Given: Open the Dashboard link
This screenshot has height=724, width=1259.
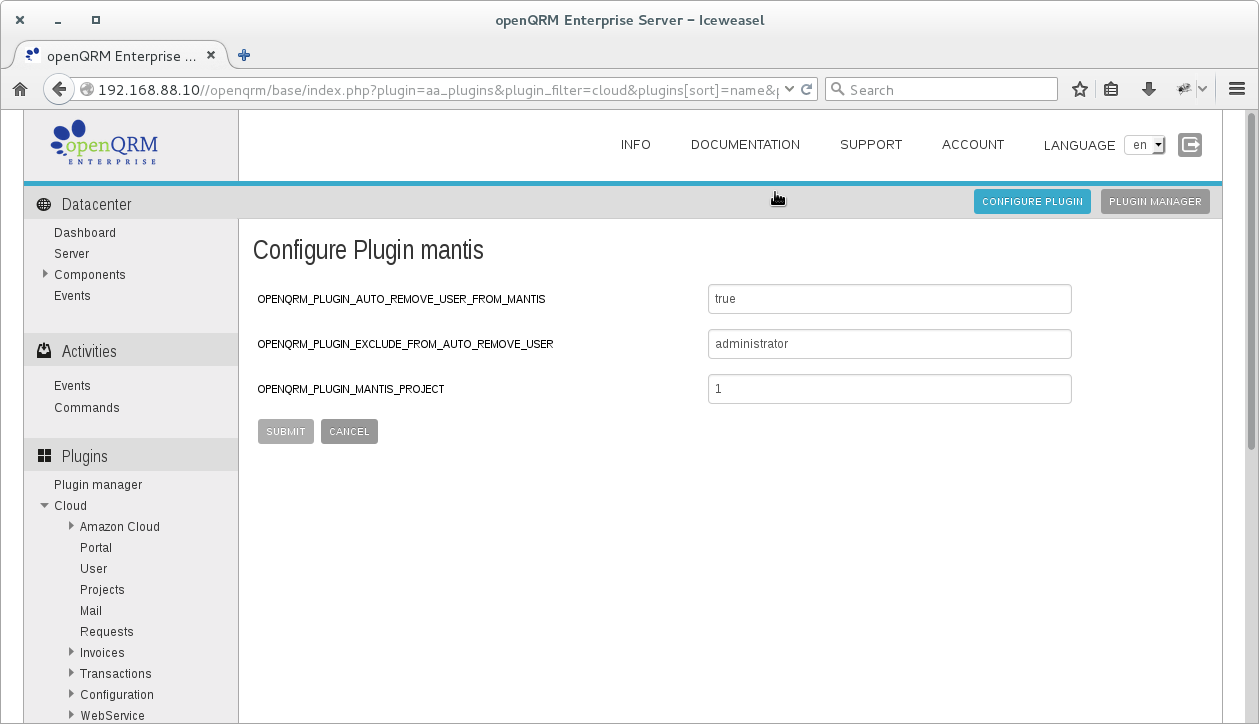Looking at the screenshot, I should 85,233.
